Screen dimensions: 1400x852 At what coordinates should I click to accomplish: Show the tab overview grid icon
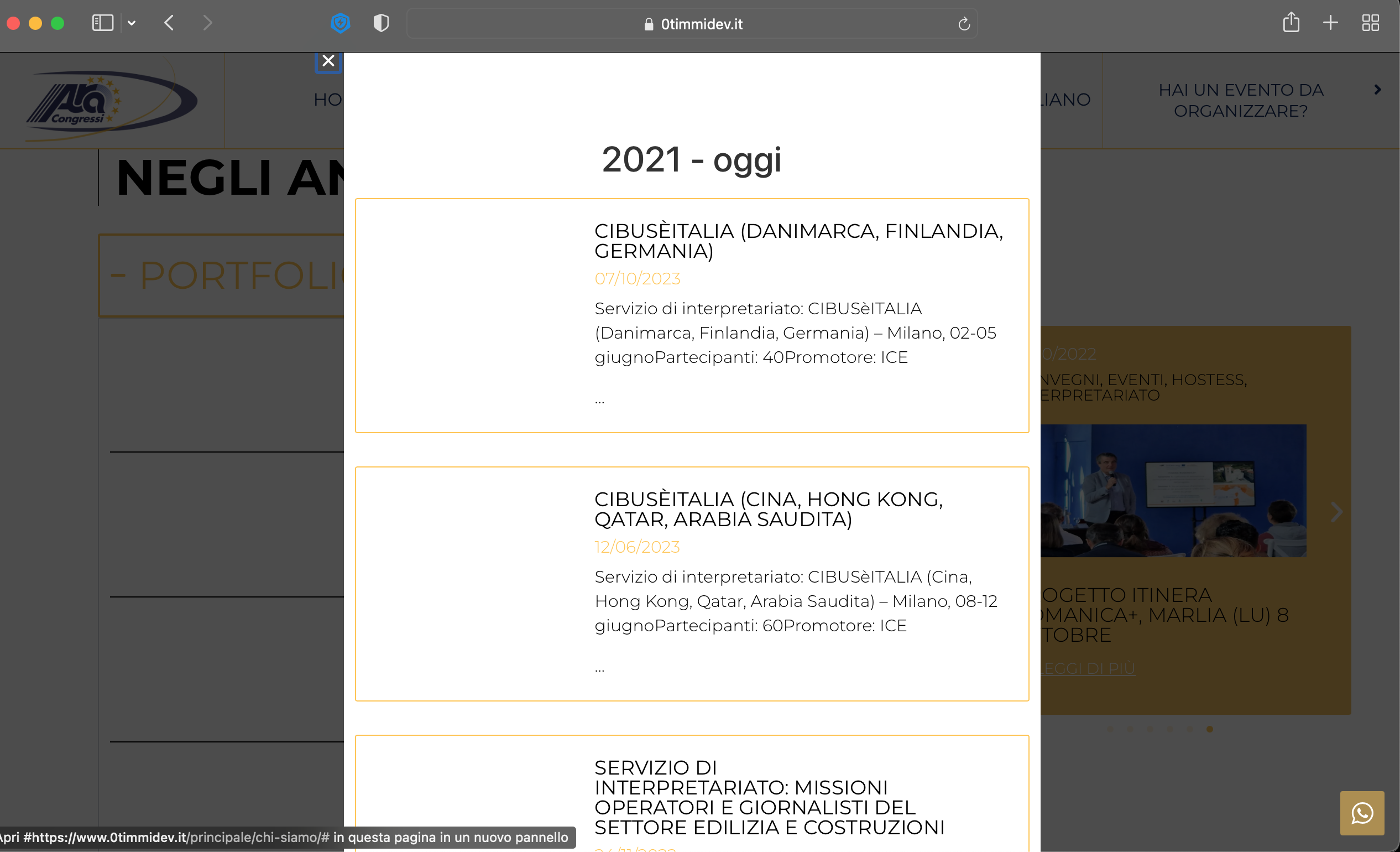click(x=1371, y=23)
